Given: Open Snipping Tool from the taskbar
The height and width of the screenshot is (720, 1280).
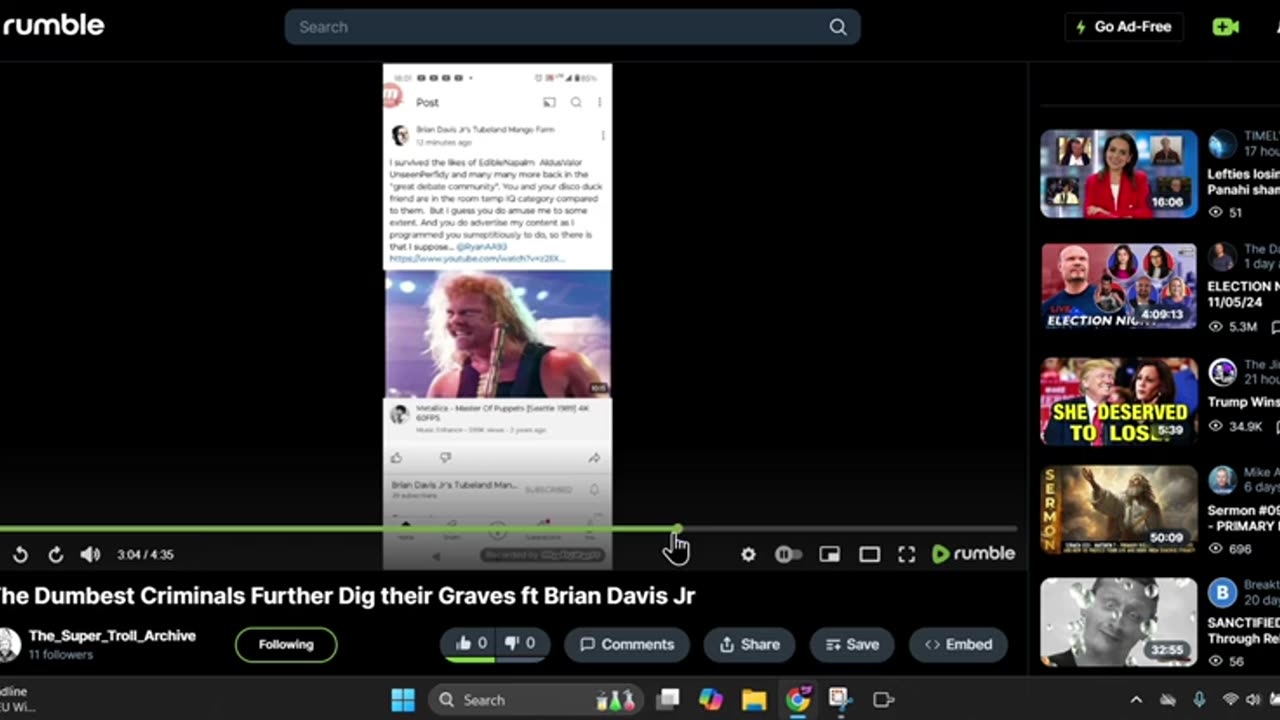Looking at the screenshot, I should [840, 700].
